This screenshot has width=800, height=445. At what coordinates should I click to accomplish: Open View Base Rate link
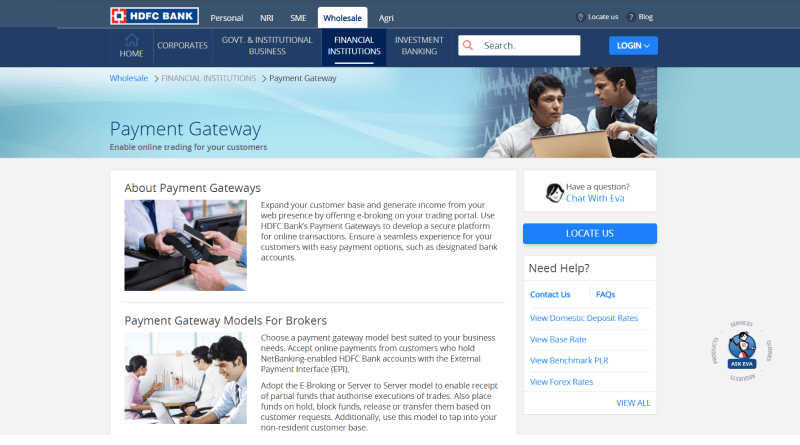[558, 339]
